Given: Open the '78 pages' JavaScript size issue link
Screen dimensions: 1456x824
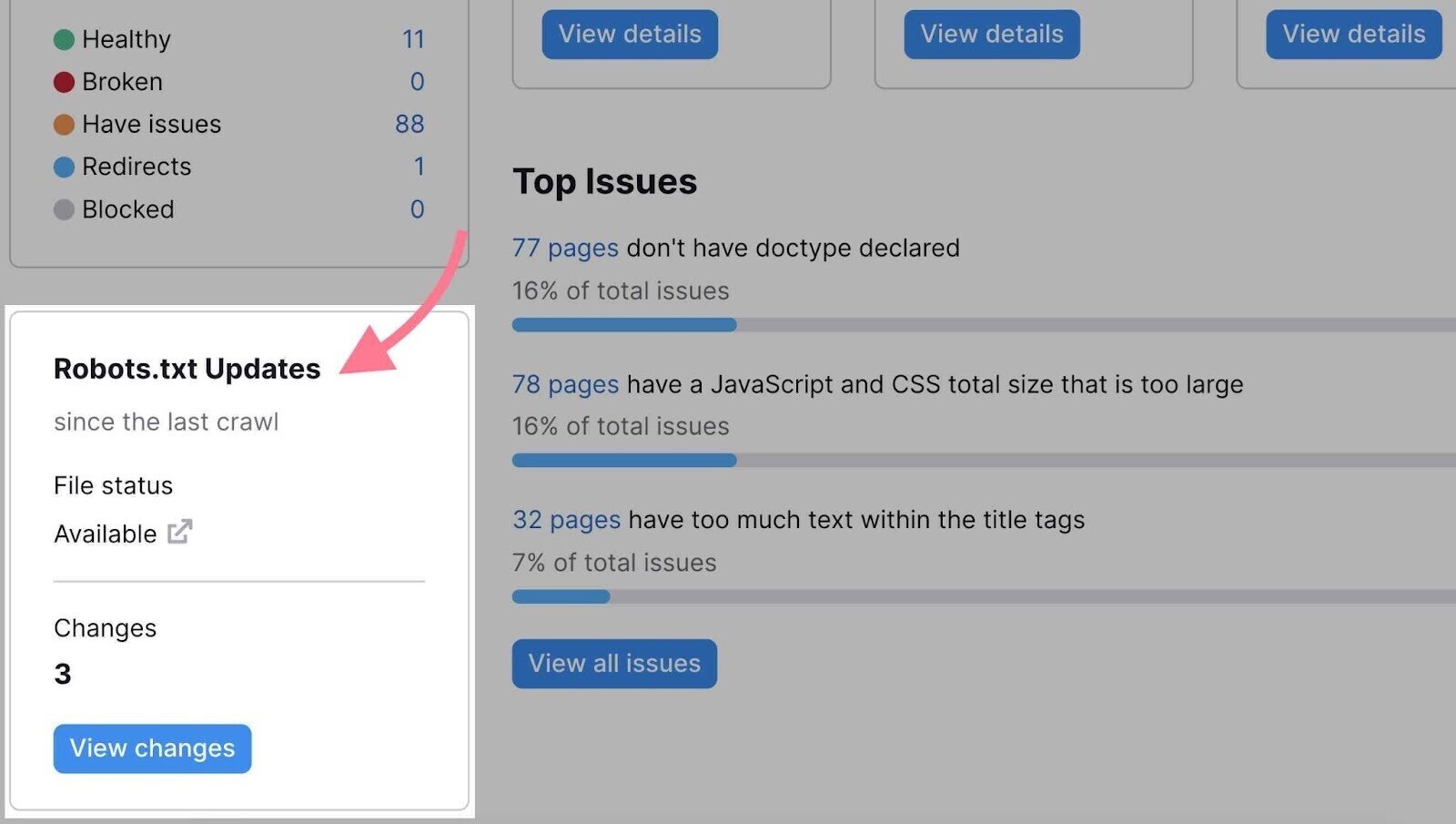Looking at the screenshot, I should pos(565,384).
